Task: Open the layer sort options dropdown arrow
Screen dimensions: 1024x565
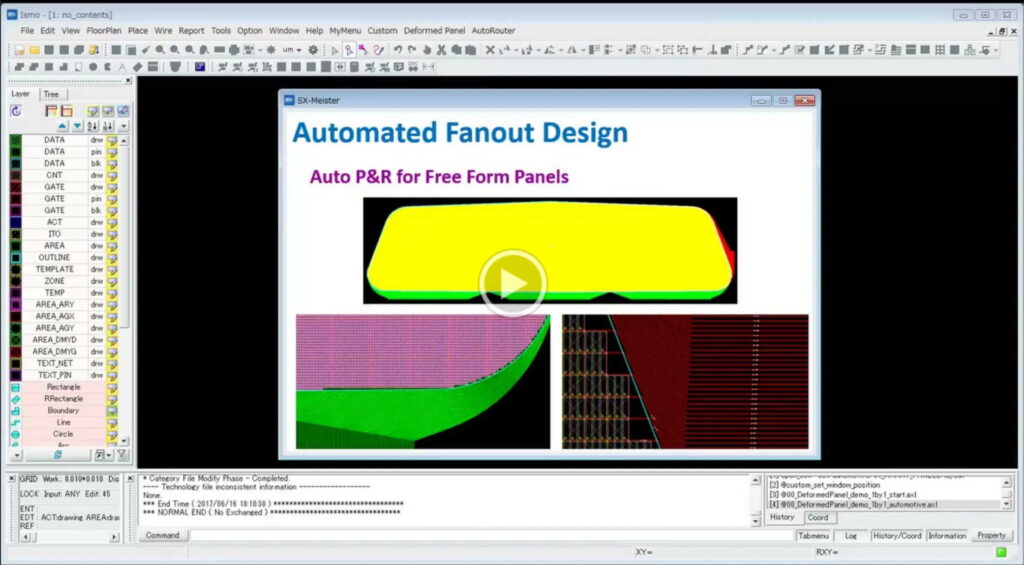Action: pyautogui.click(x=123, y=125)
